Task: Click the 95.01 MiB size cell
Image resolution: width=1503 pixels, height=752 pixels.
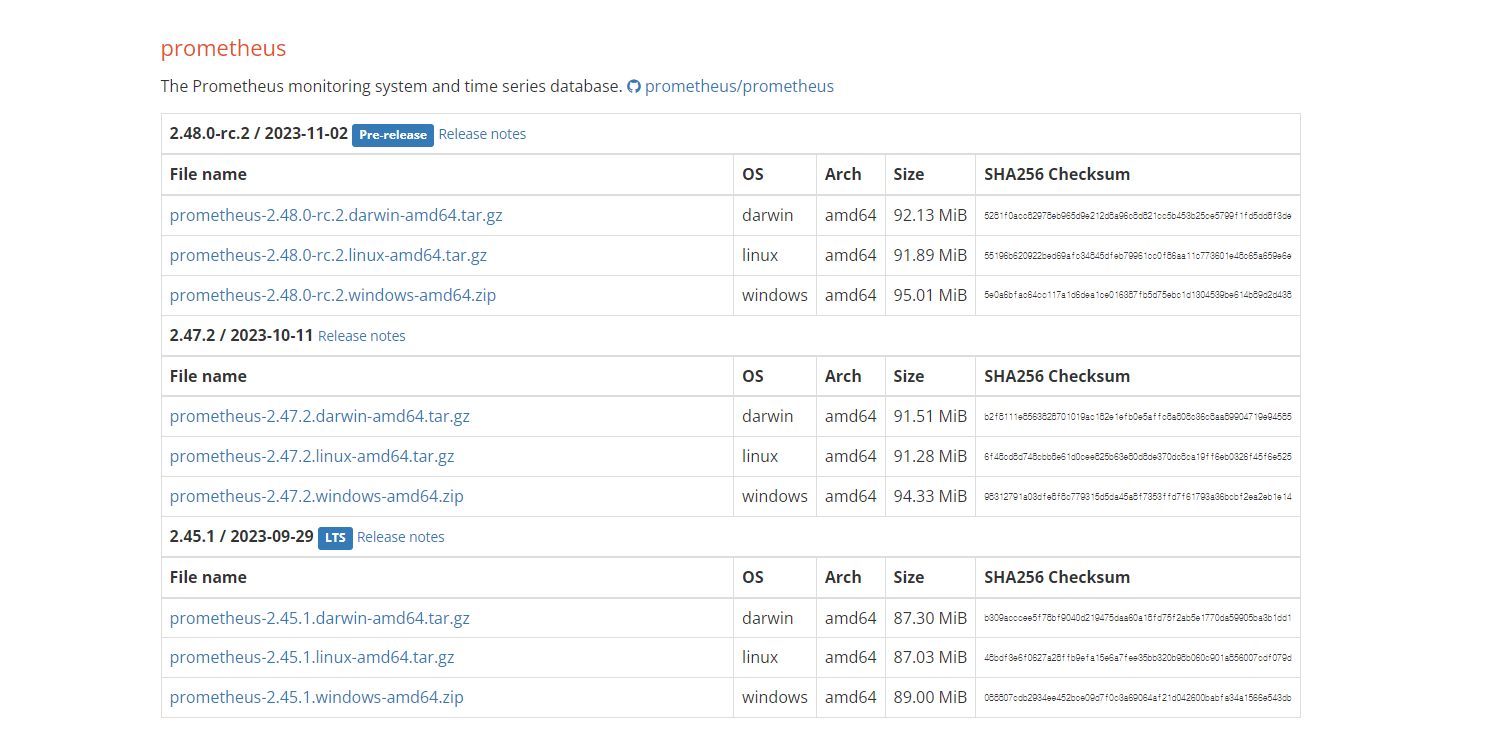Action: coord(930,295)
